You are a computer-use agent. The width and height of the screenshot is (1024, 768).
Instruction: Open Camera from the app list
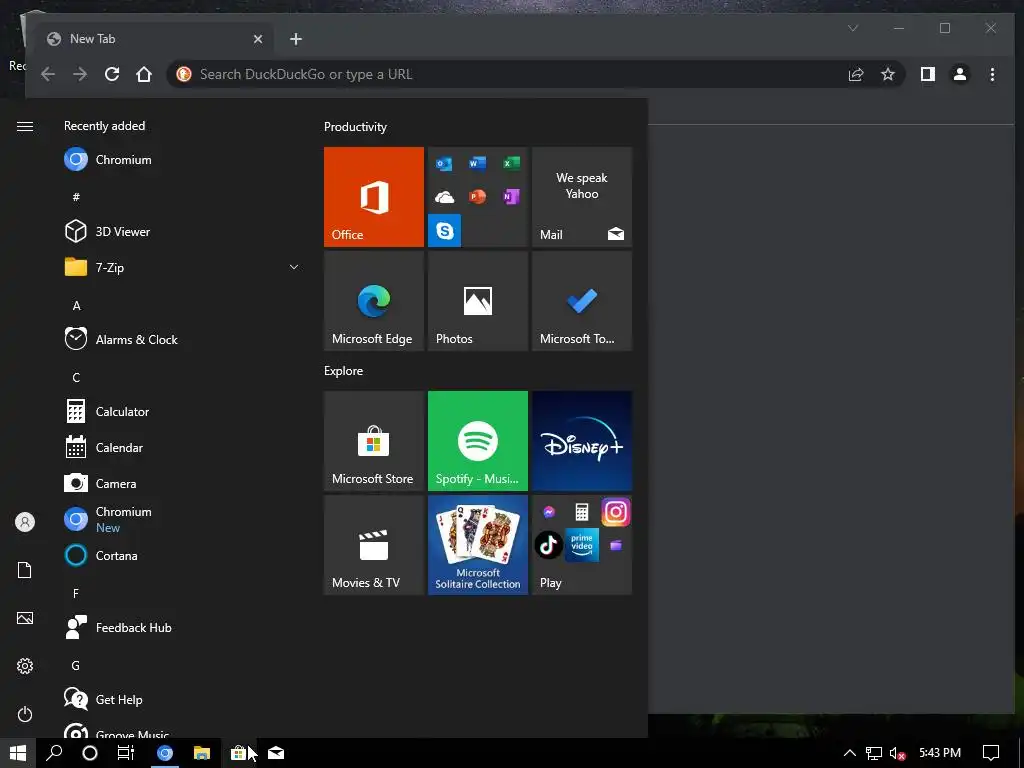[182, 483]
